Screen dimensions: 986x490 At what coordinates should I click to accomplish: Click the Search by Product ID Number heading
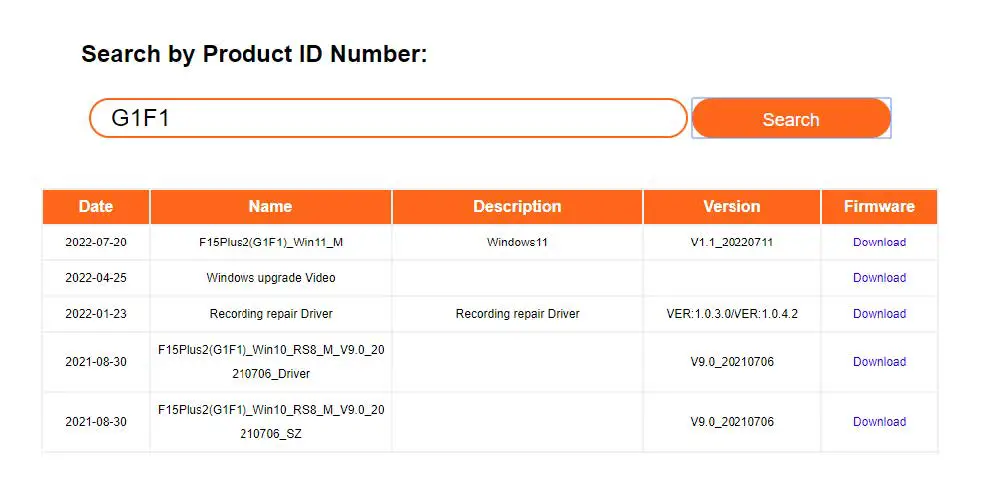[x=254, y=54]
